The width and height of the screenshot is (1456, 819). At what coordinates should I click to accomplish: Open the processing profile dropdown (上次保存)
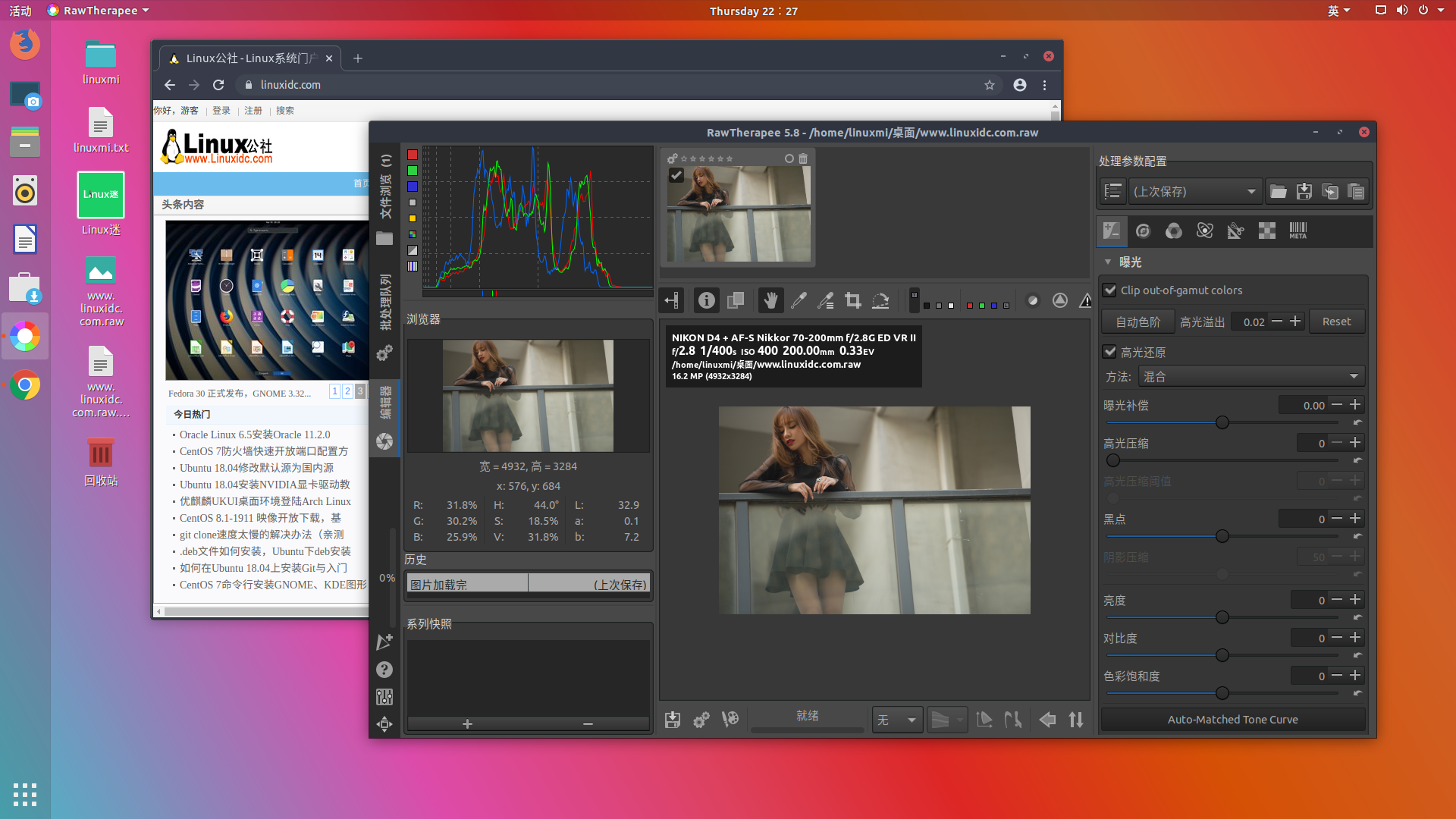point(1195,191)
